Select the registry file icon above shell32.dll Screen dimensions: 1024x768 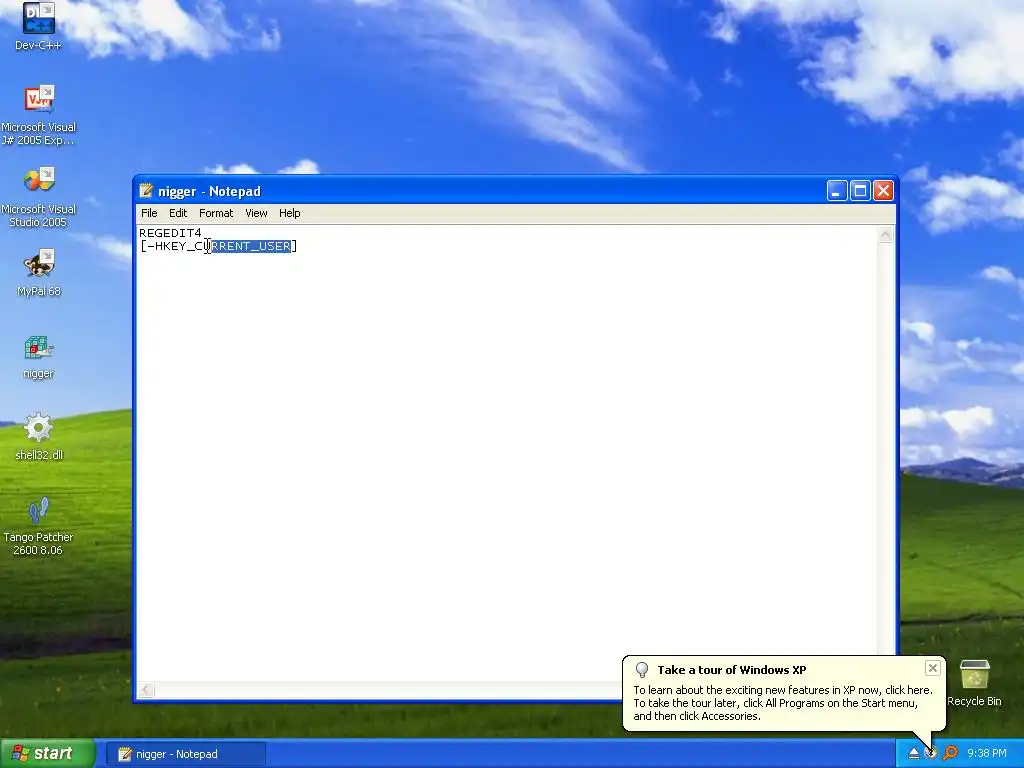(38, 356)
